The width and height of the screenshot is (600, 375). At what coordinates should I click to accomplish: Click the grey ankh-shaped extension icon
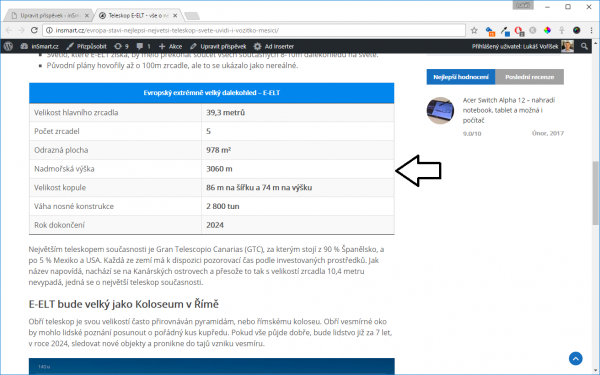(562, 30)
